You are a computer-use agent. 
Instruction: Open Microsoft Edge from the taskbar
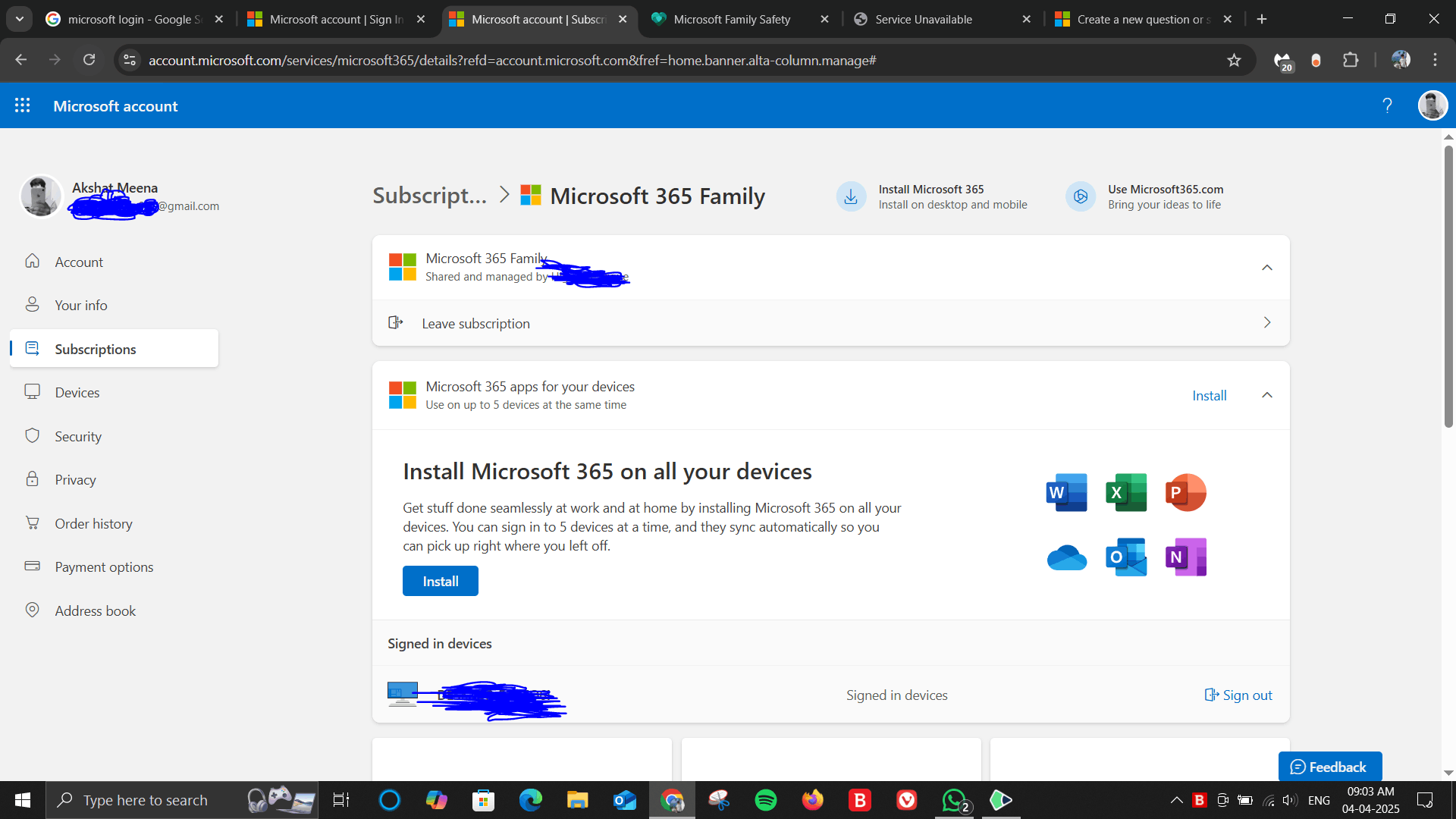(531, 800)
